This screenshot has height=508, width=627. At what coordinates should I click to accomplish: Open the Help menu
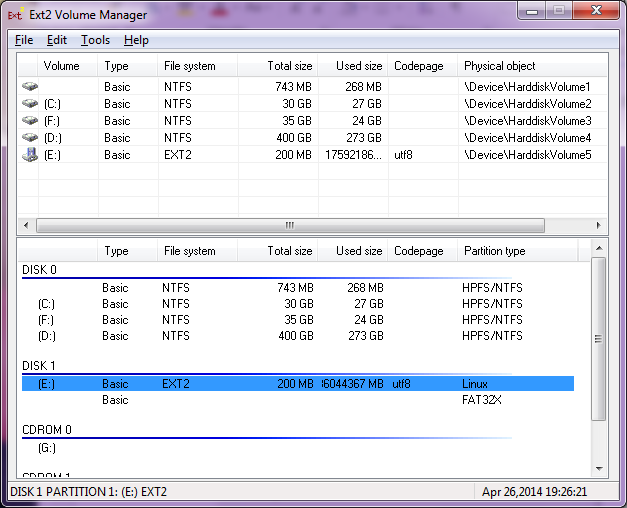tap(136, 40)
